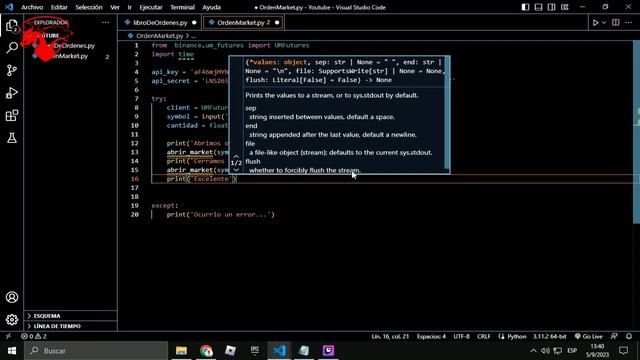This screenshot has width=640, height=360.
Task: Open the Selección menu
Action: (89, 7)
